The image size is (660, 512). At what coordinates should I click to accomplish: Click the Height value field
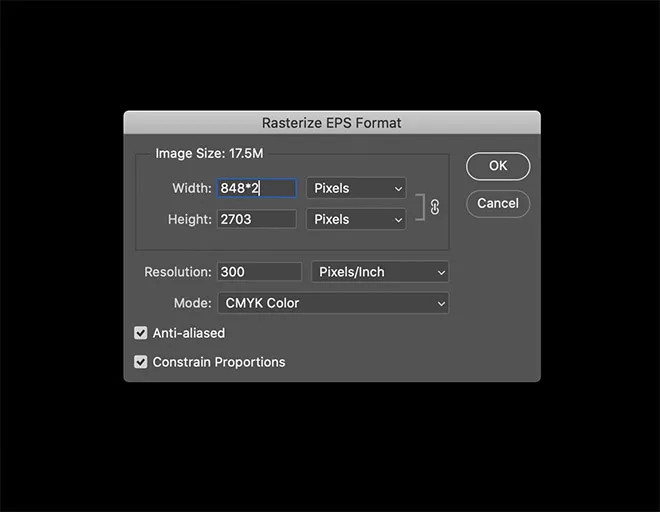coord(256,219)
